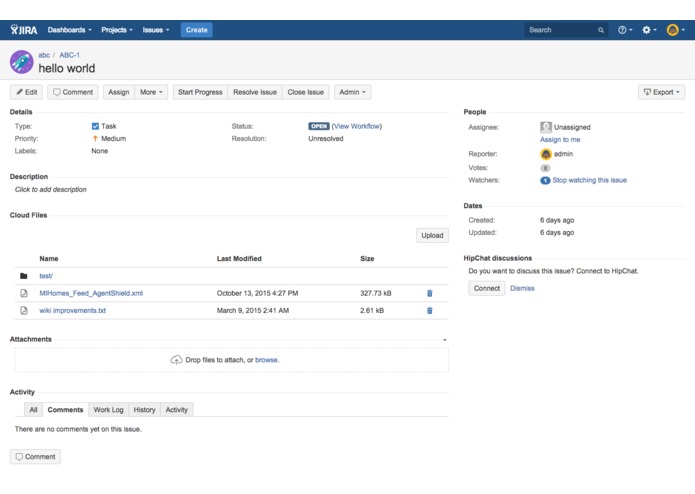Click the Upload button in Cloud Files
The height and width of the screenshot is (494, 695).
[432, 235]
